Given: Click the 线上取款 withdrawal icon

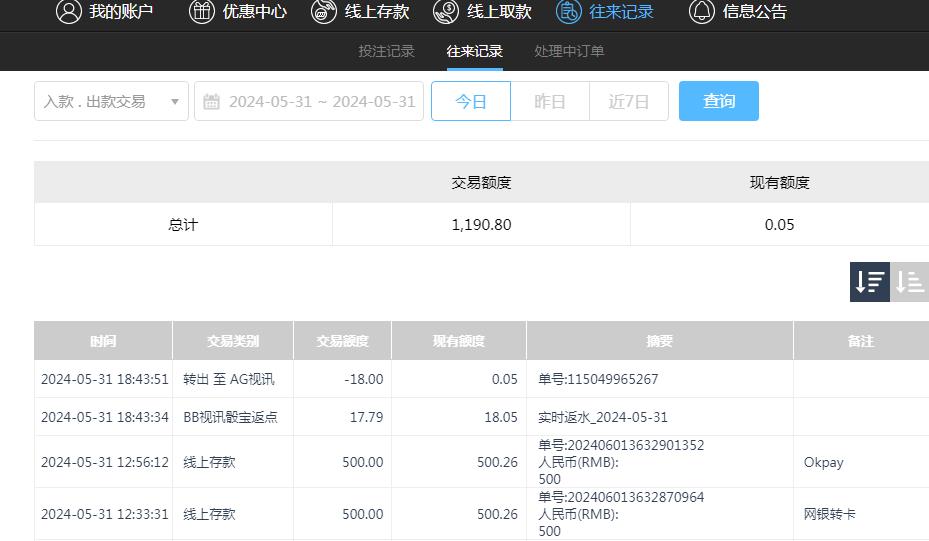Looking at the screenshot, I should point(446,11).
